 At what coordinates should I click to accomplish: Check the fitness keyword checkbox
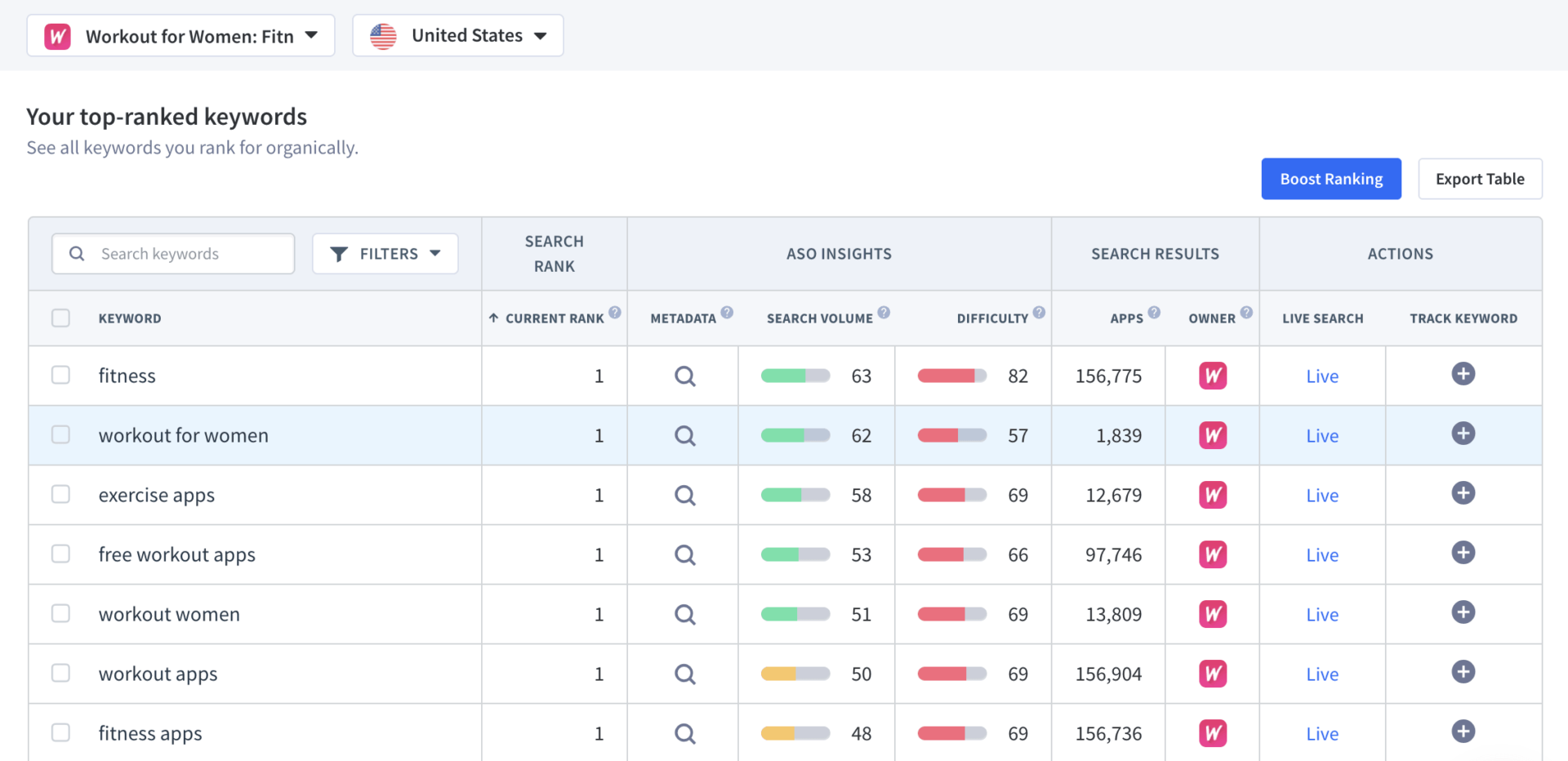[x=60, y=375]
